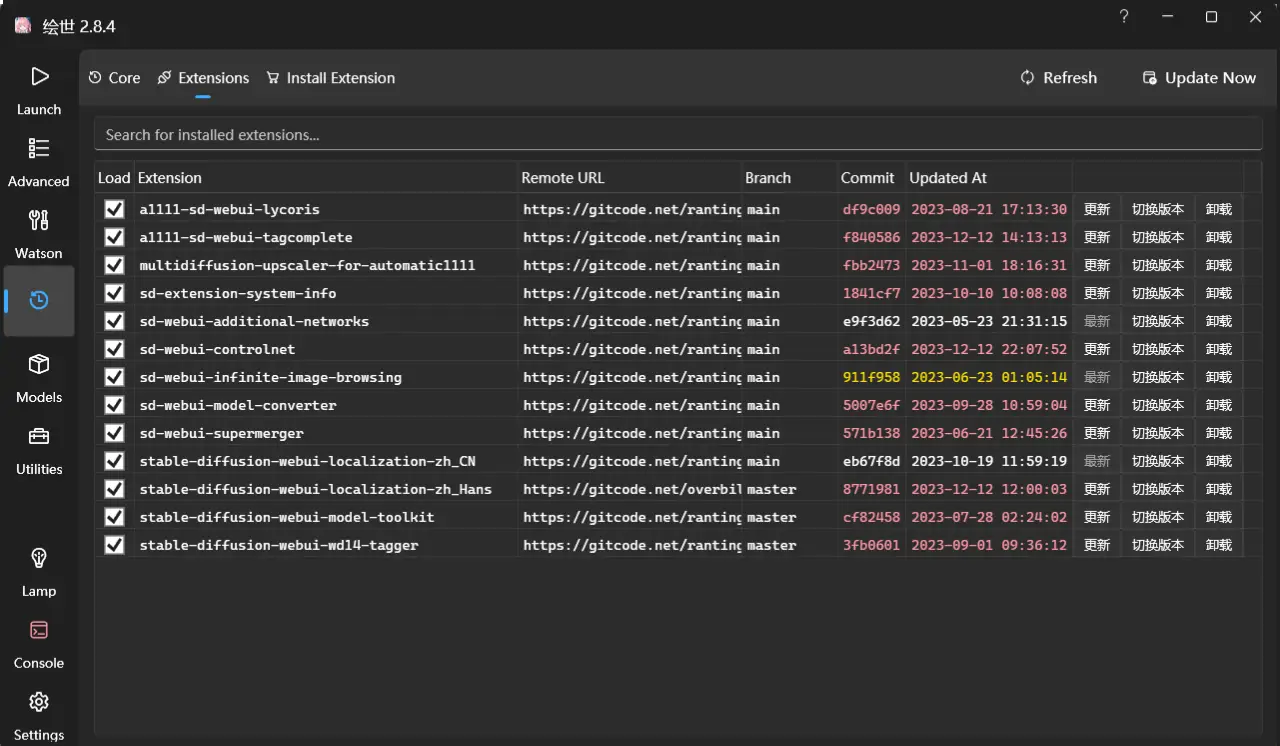Click 更新 for stable-diffusion-webui-wd14-tagger

[1097, 545]
